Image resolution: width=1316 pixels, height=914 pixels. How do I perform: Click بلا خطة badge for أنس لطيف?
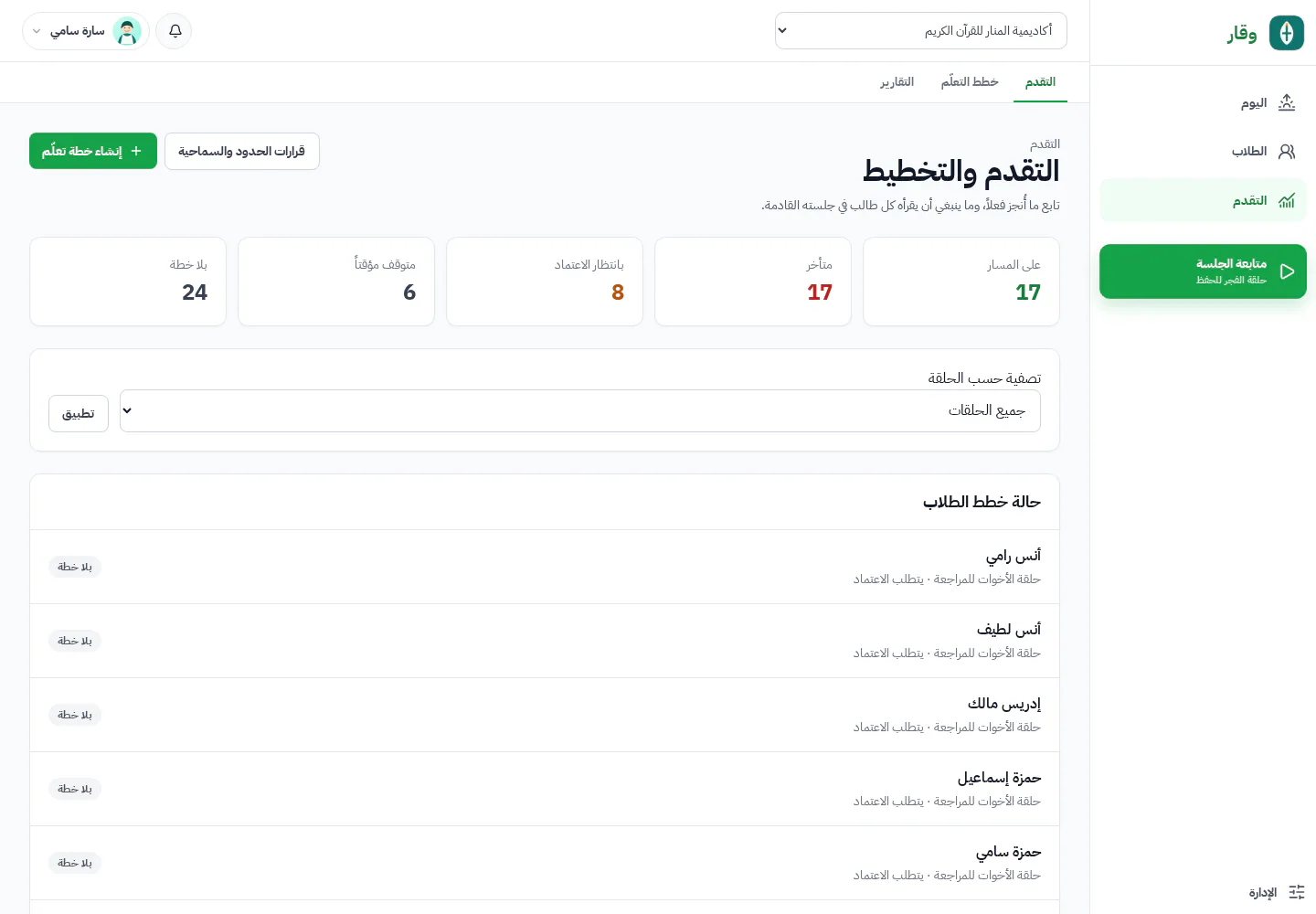(75, 641)
